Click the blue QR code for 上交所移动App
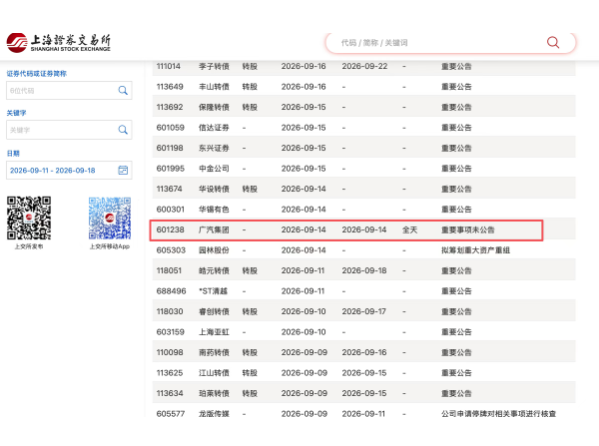This screenshot has width=599, height=446. 110,218
